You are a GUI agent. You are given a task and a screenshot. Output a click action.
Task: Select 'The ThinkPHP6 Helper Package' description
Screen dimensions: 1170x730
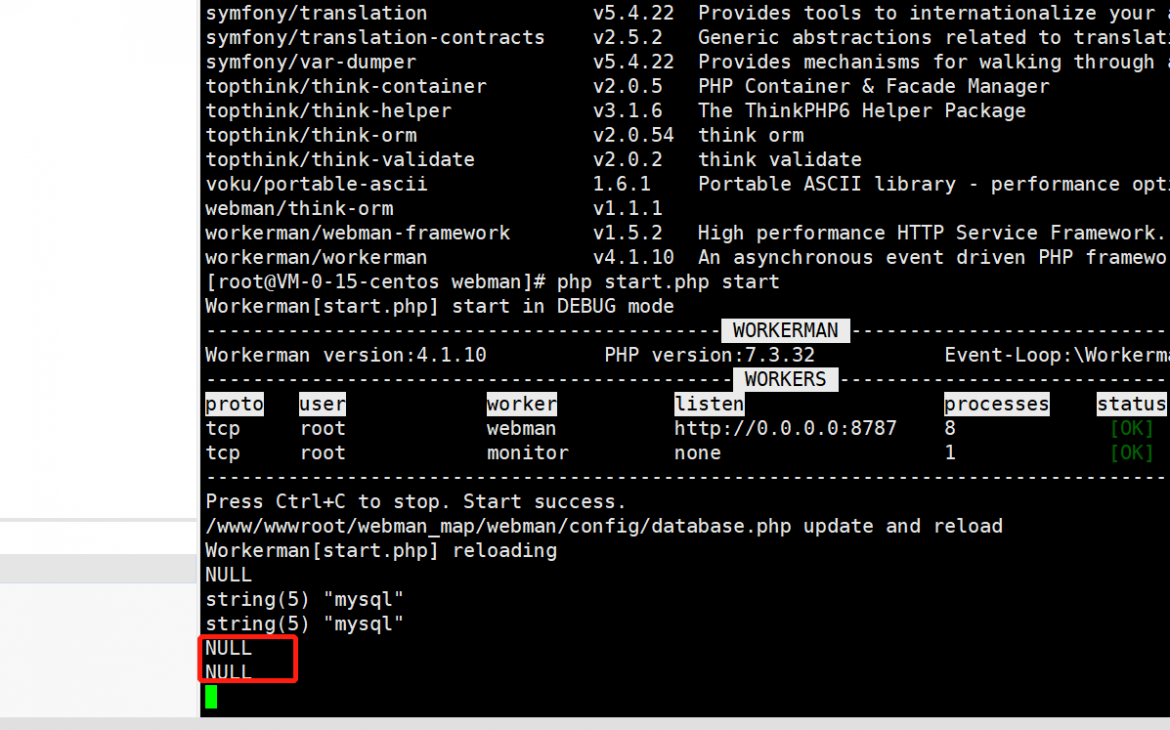pos(862,111)
